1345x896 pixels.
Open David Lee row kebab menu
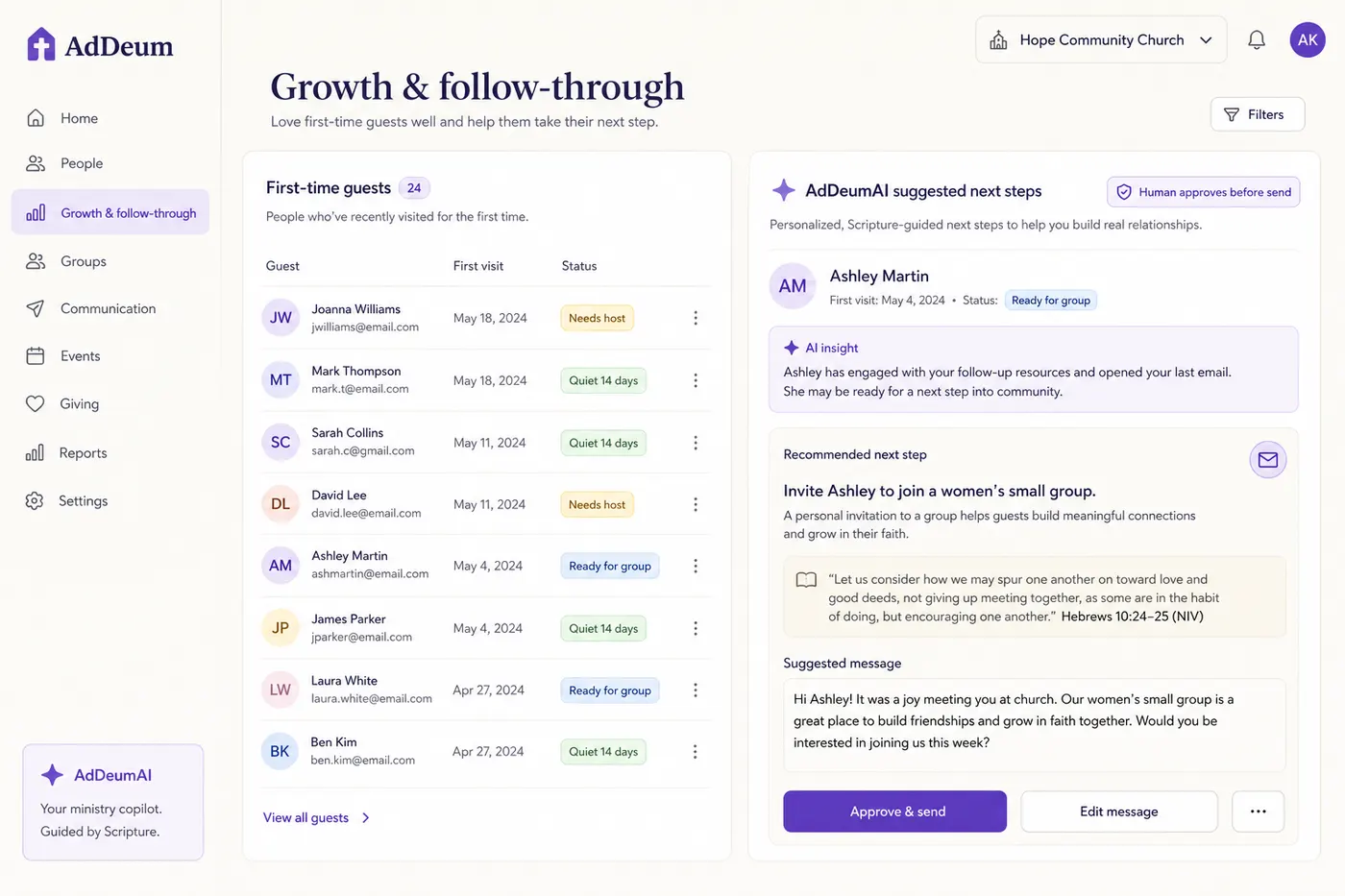point(696,504)
